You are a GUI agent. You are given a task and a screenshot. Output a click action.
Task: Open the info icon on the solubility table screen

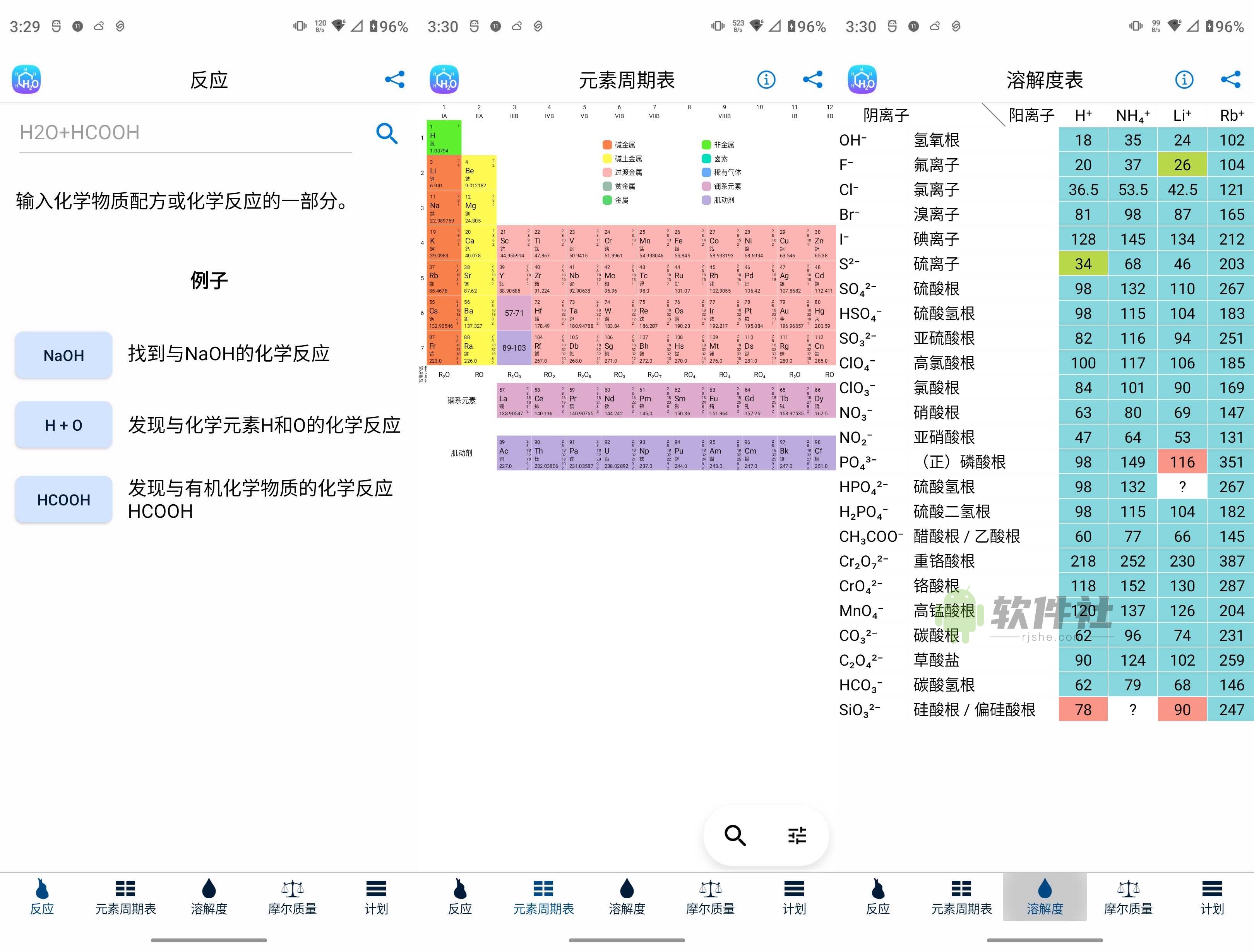click(x=1184, y=80)
